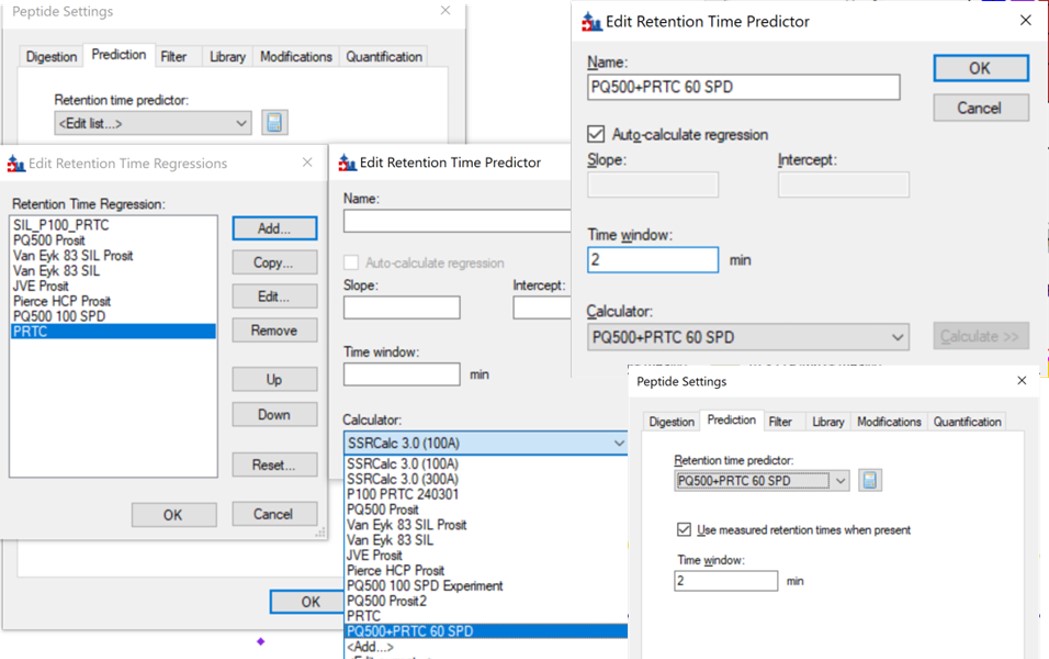Screen dimensions: 1049x659
Task: Move selected regression with the Up button
Action: point(274,379)
